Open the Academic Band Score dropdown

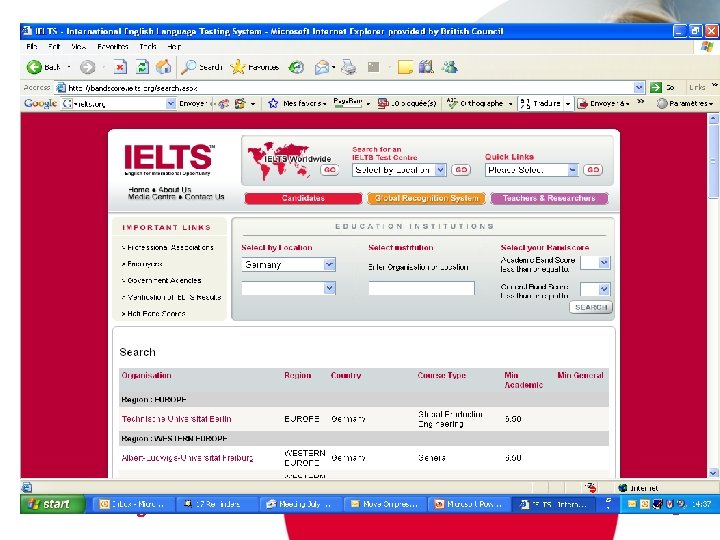click(604, 263)
